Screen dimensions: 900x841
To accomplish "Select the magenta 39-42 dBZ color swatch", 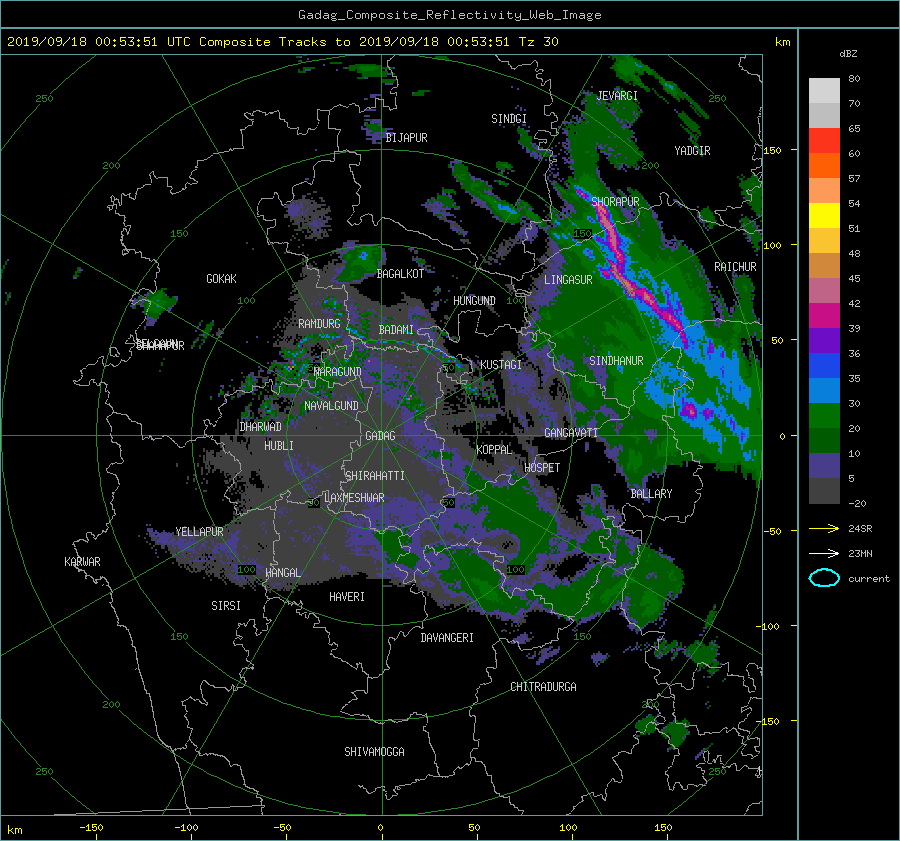I will (824, 316).
